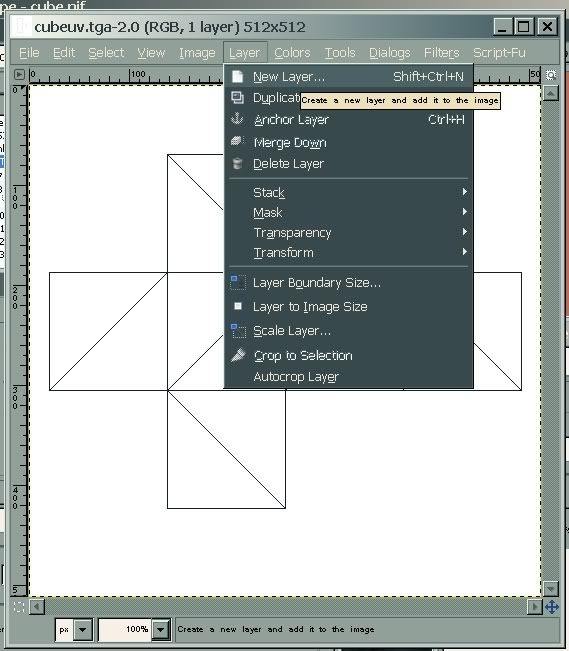Click the zoom percentage input field
The image size is (569, 651).
(x=125, y=629)
